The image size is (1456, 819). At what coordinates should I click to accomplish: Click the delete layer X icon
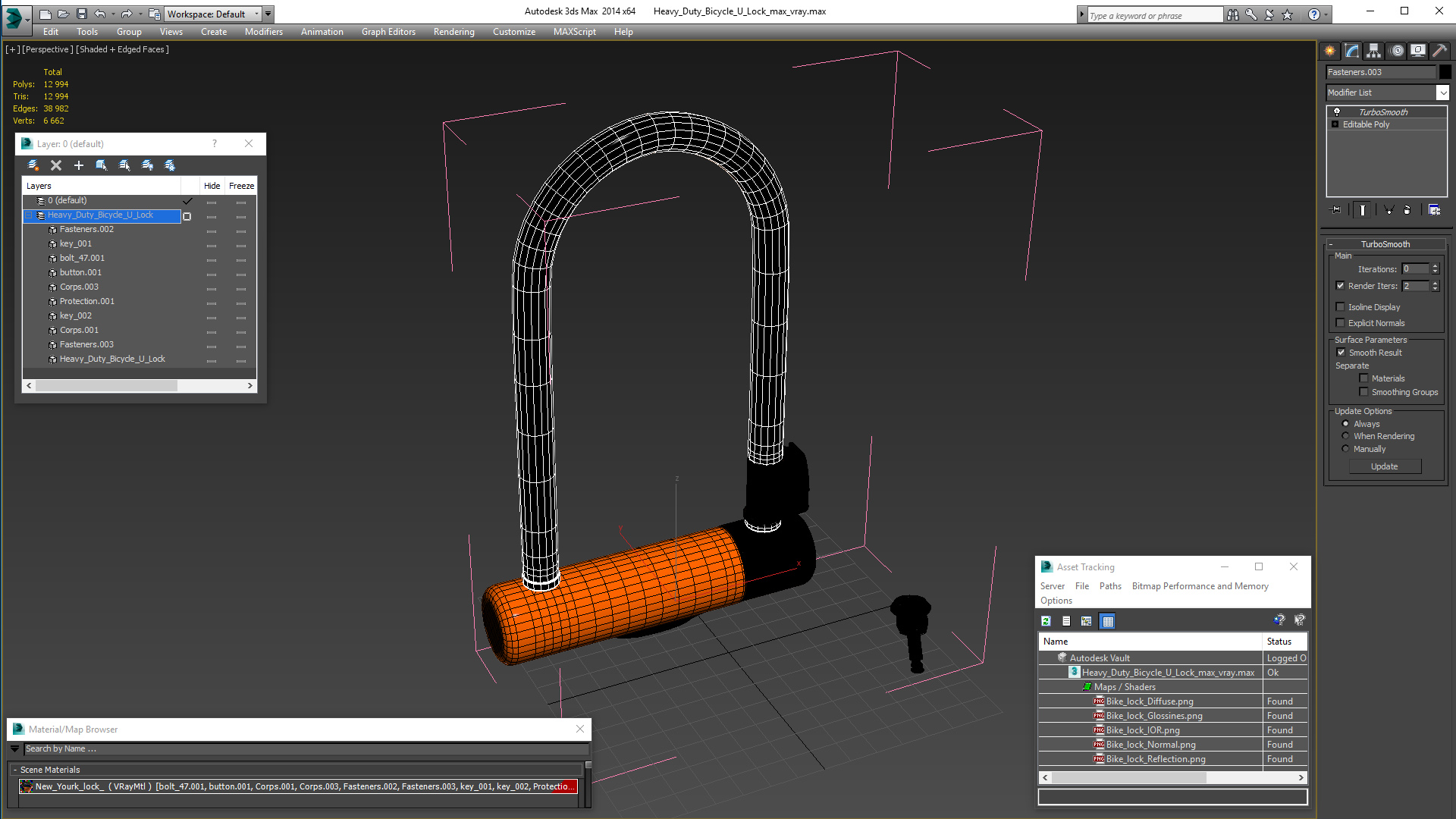55,165
